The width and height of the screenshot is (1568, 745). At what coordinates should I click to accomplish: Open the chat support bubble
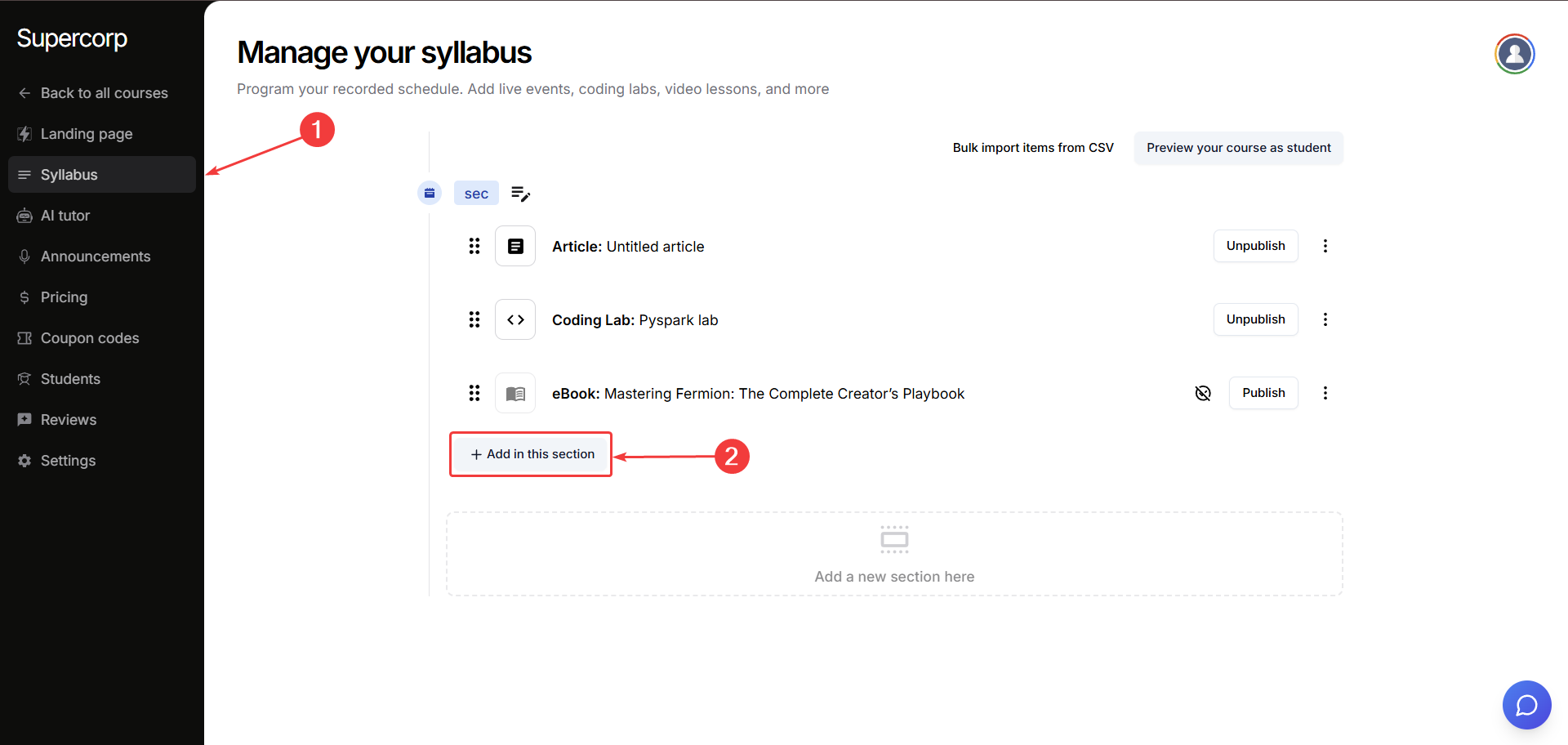coord(1526,704)
